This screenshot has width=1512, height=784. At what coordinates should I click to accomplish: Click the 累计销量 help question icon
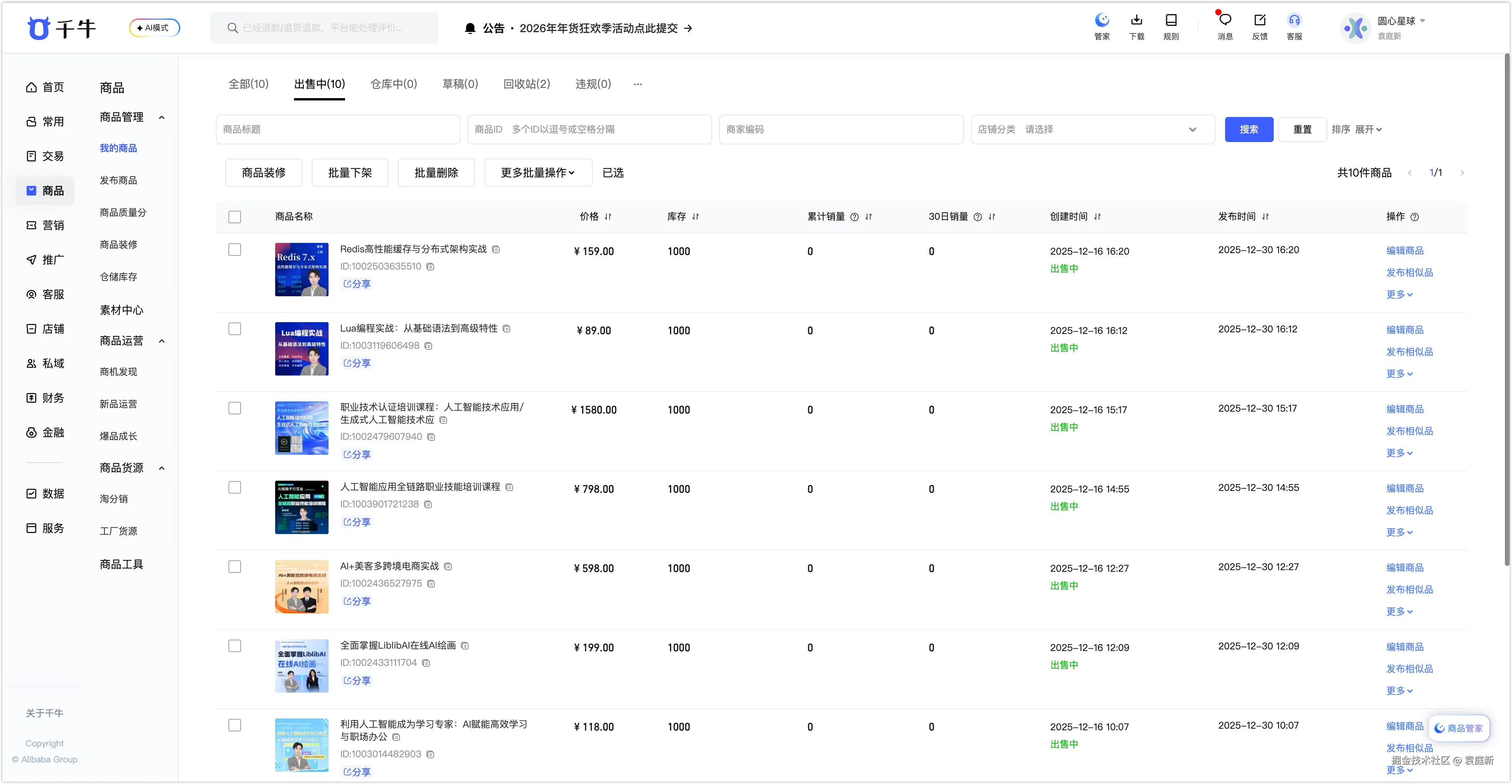tap(854, 217)
